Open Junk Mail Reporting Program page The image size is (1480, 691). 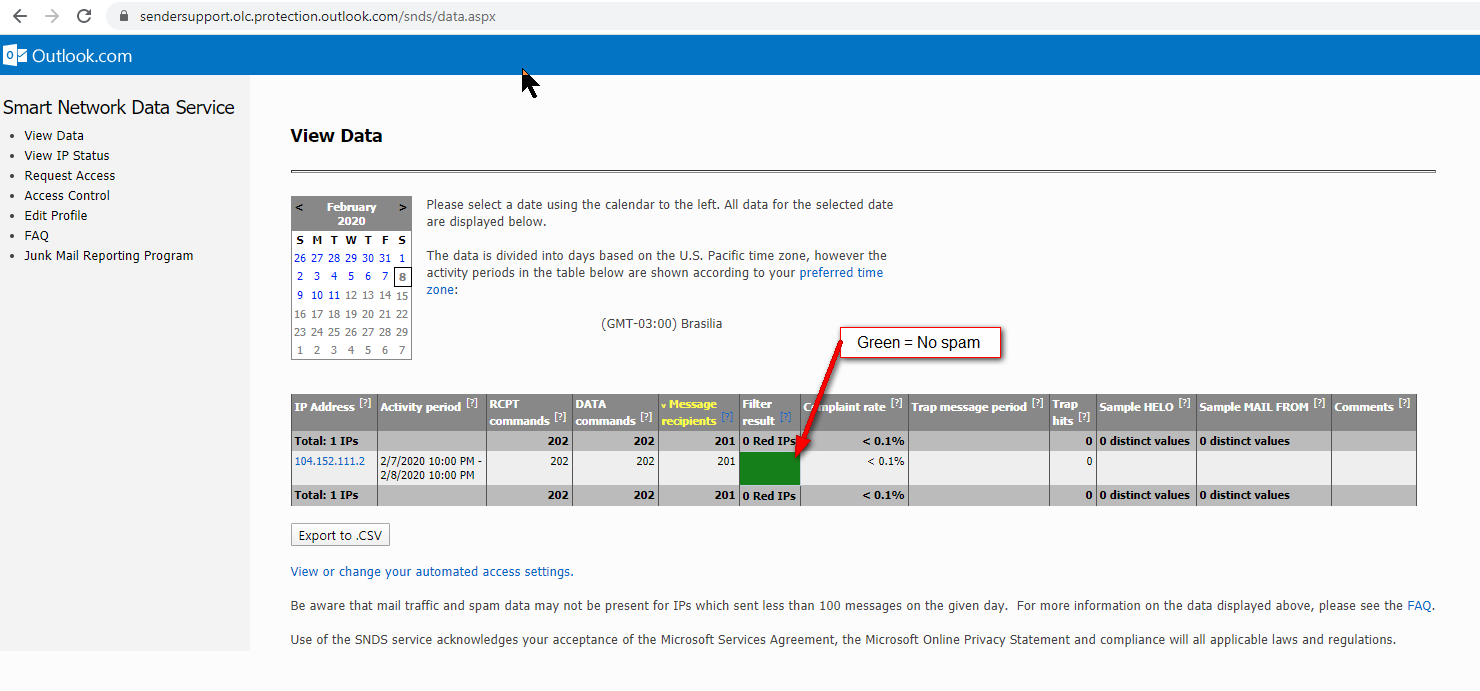click(109, 256)
